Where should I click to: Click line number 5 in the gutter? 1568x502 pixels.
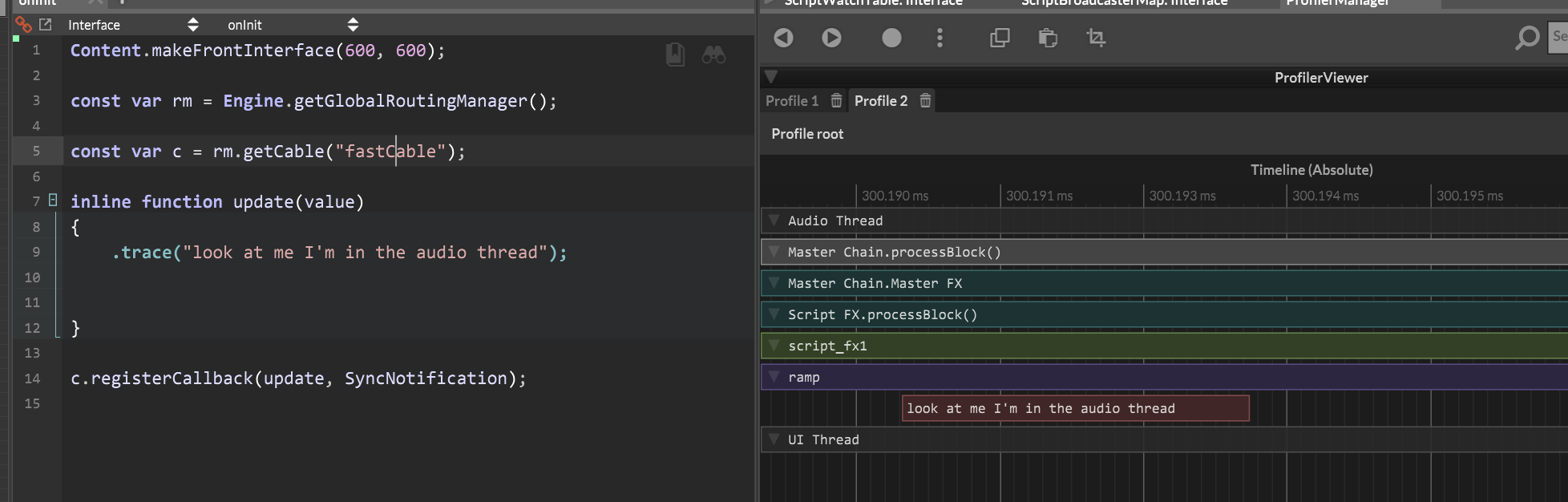click(x=36, y=152)
